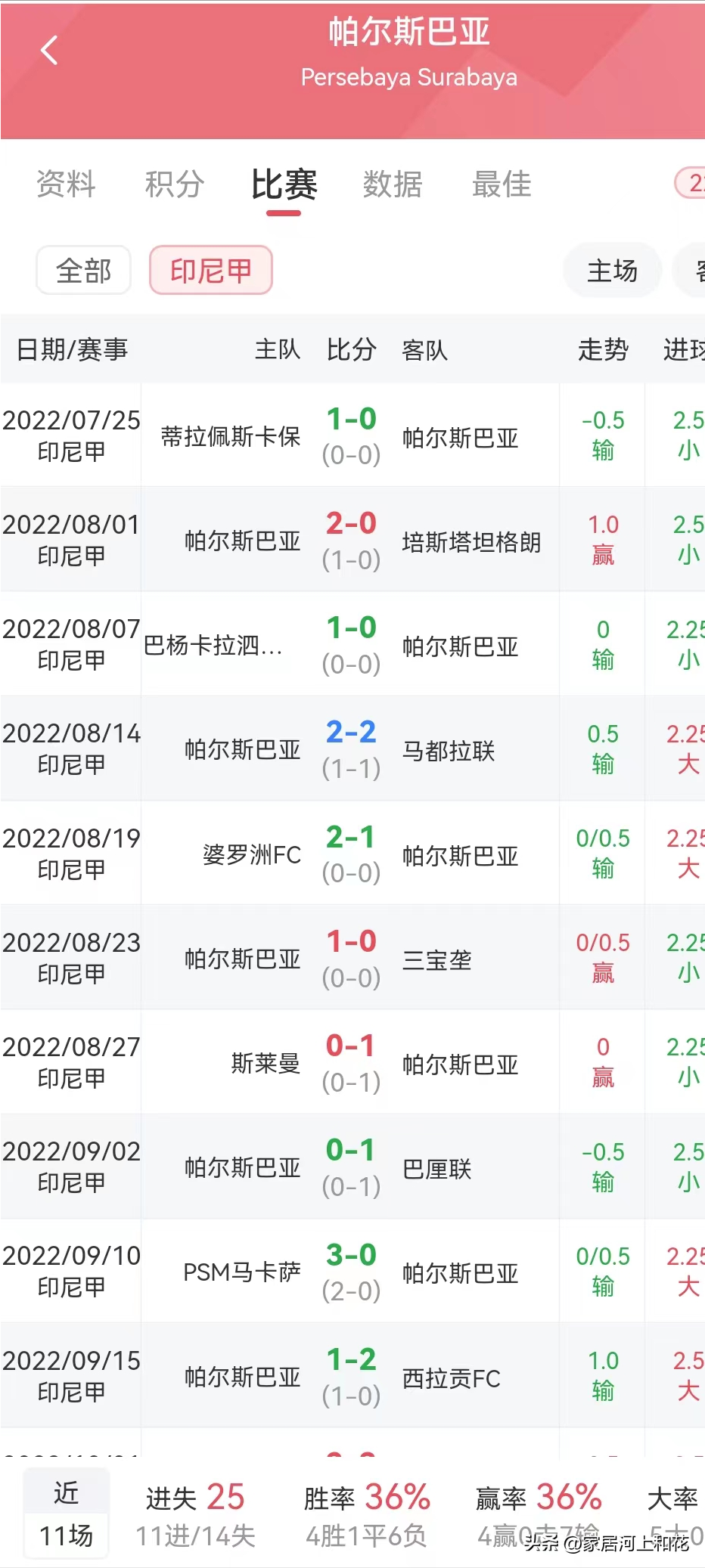Select the 全部 filter chip
This screenshot has height=1568, width=705.
pyautogui.click(x=84, y=271)
